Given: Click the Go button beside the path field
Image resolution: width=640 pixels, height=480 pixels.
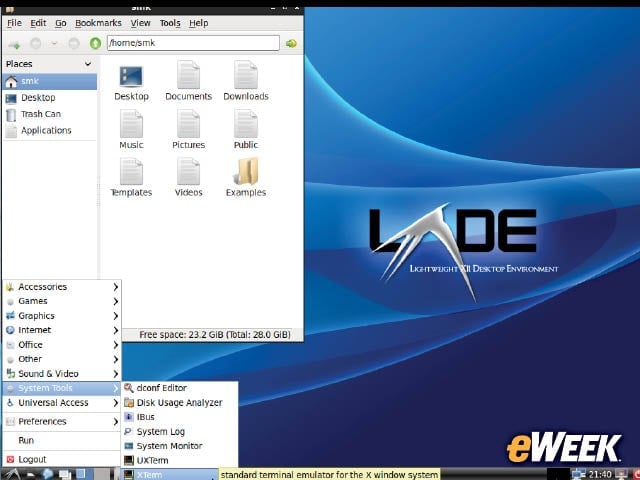Looking at the screenshot, I should click(x=291, y=43).
